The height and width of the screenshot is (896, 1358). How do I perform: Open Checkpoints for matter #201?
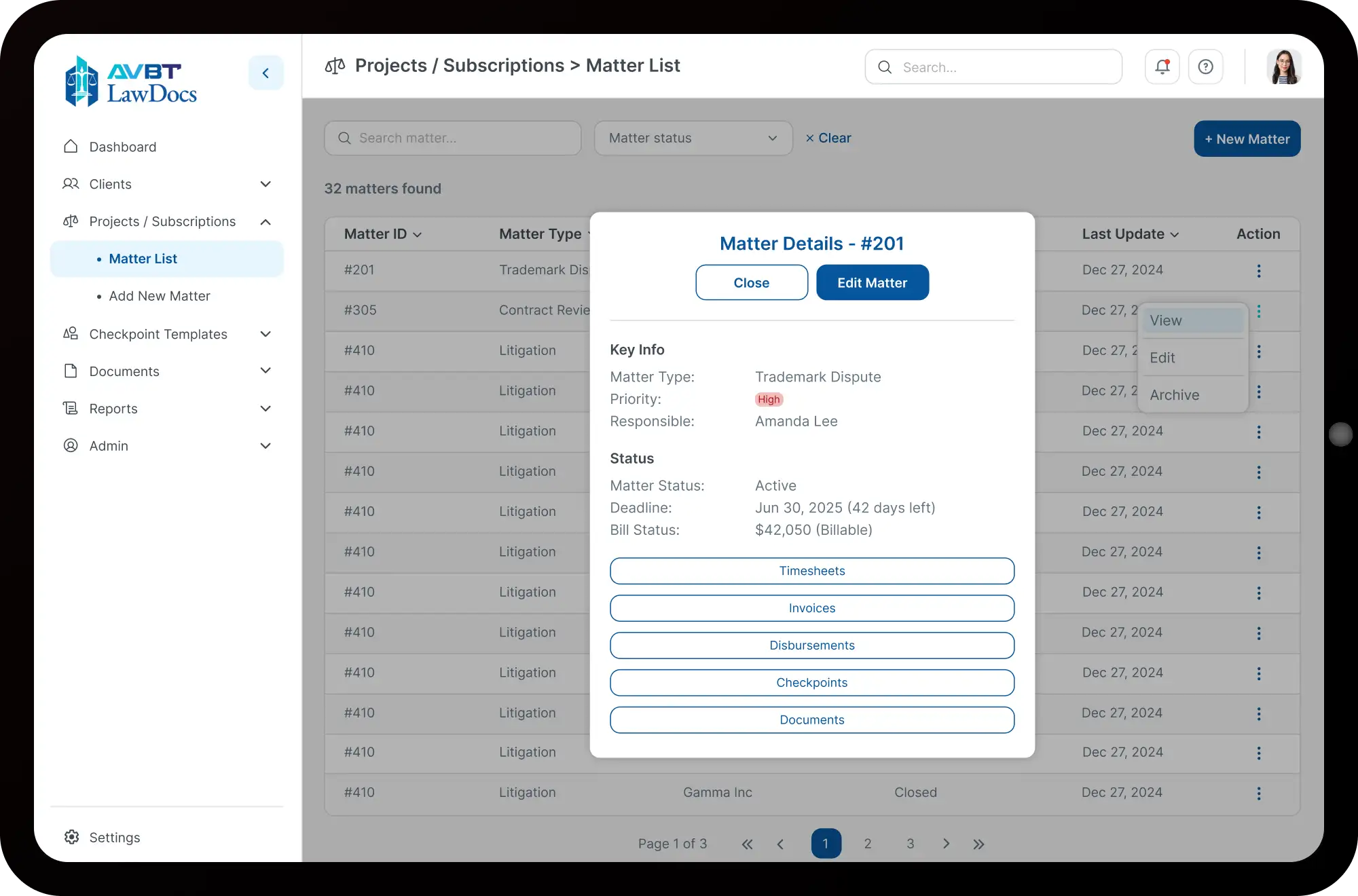point(812,683)
